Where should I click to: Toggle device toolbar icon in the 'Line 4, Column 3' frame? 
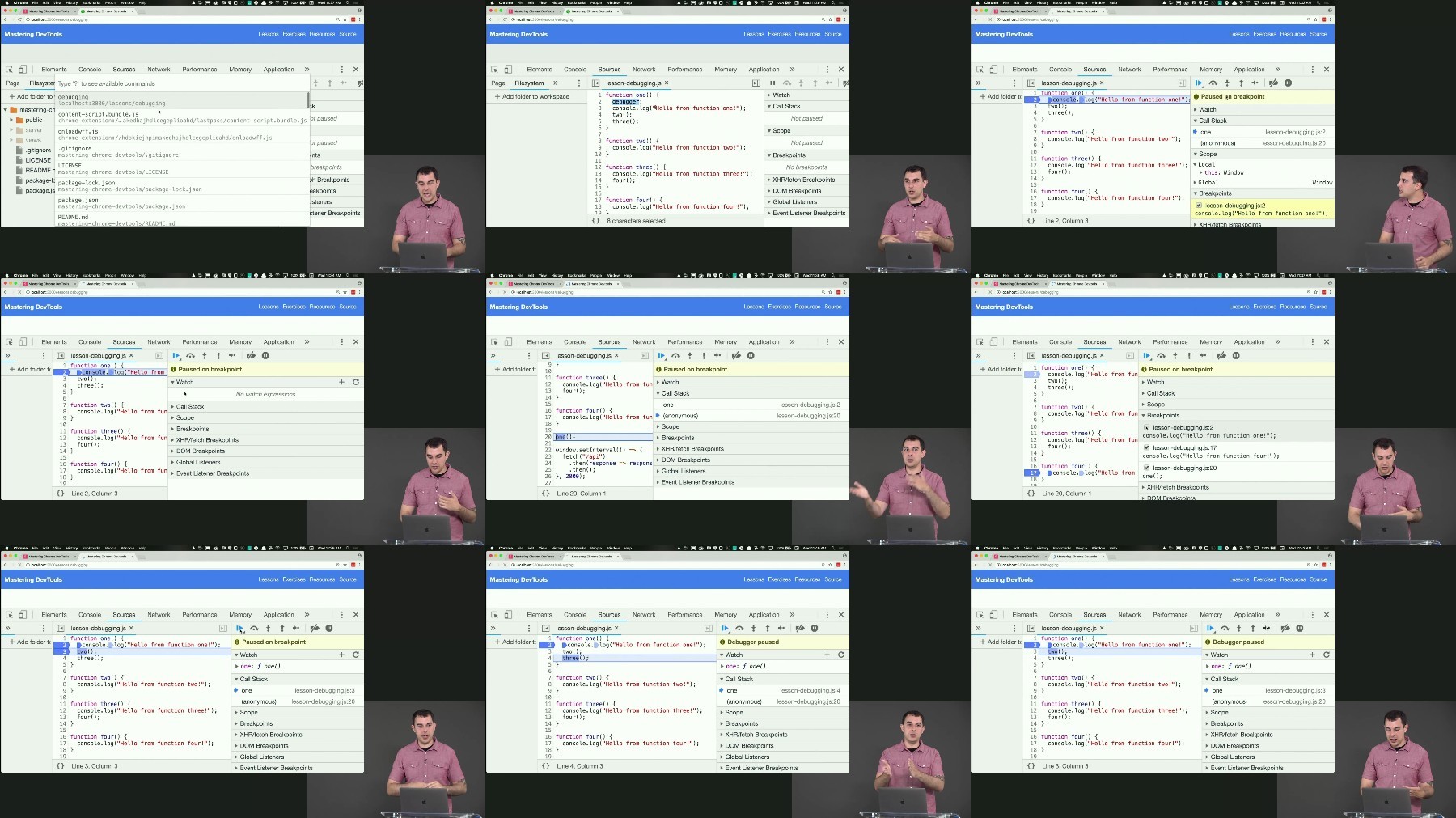(x=508, y=615)
